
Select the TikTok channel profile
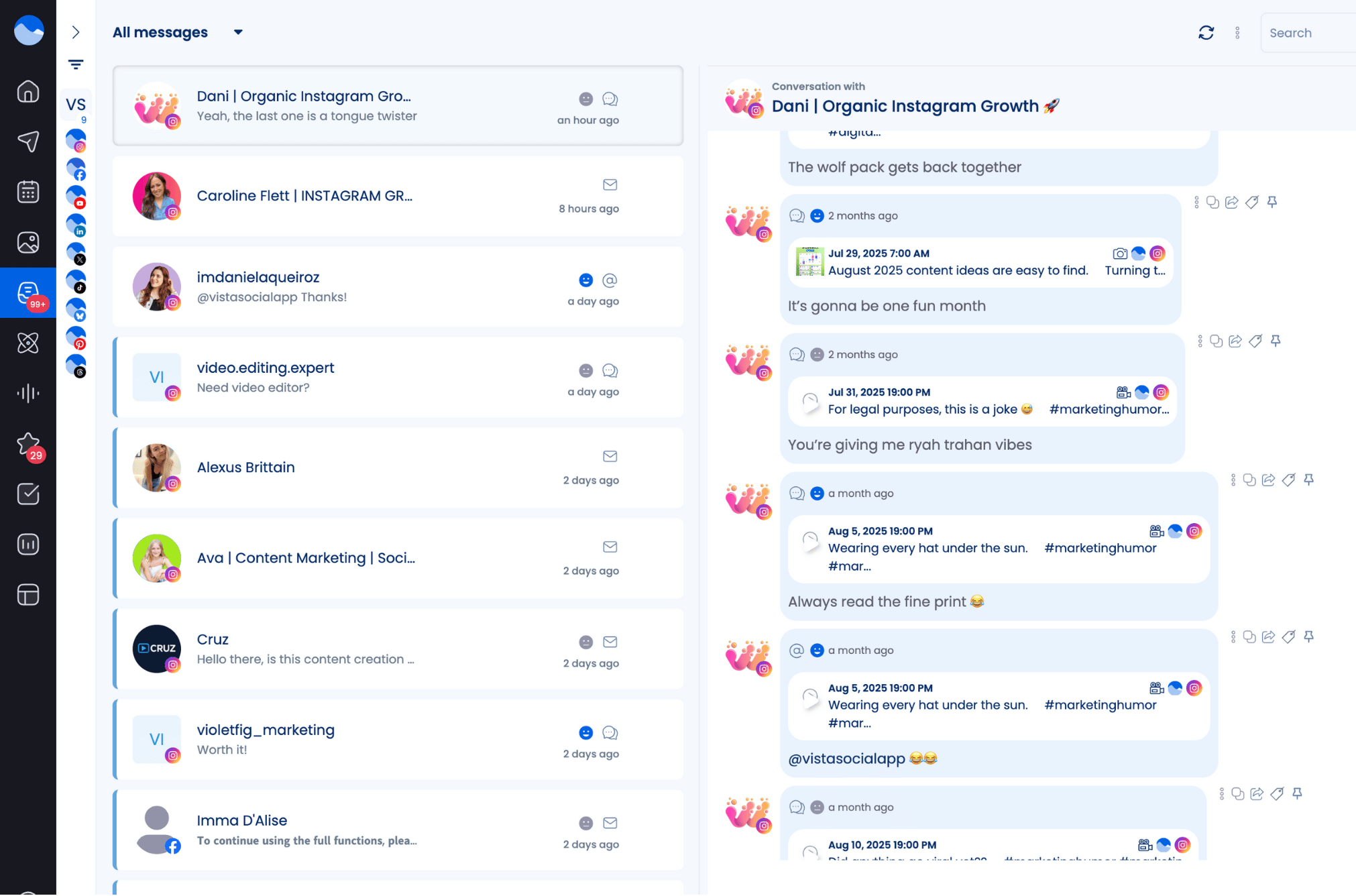tap(76, 280)
